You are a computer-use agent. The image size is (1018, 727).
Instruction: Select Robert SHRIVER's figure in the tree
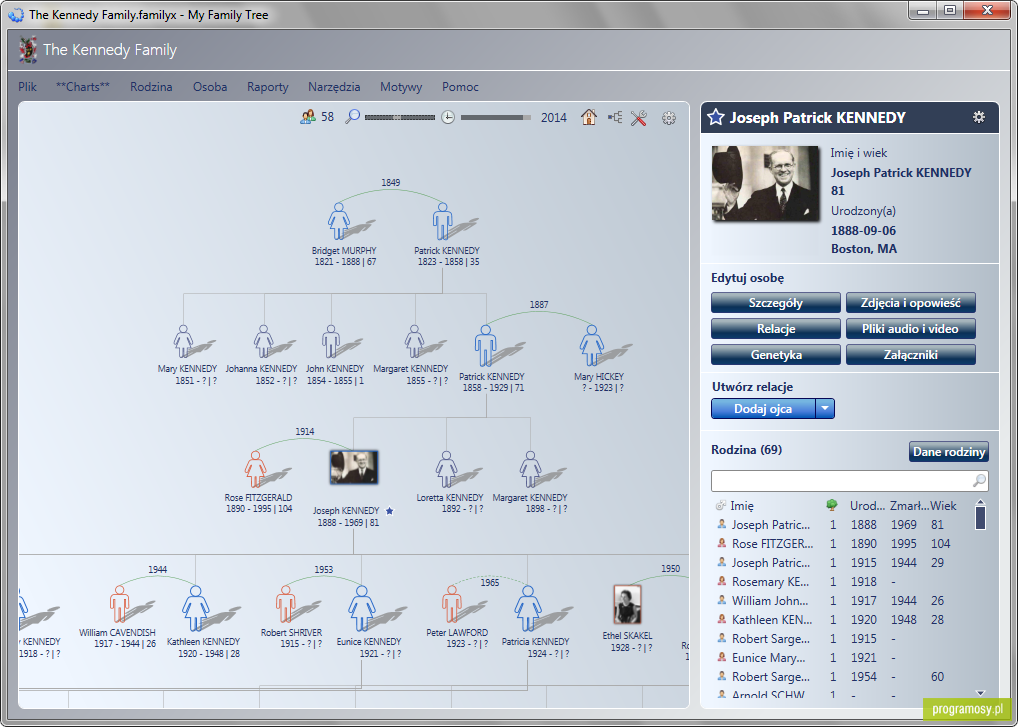(286, 604)
